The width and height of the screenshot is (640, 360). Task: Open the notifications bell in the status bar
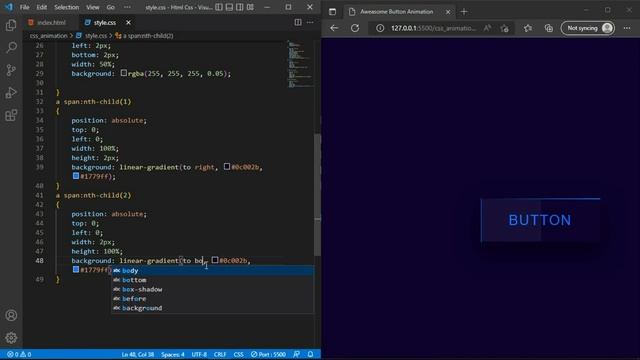[311, 354]
